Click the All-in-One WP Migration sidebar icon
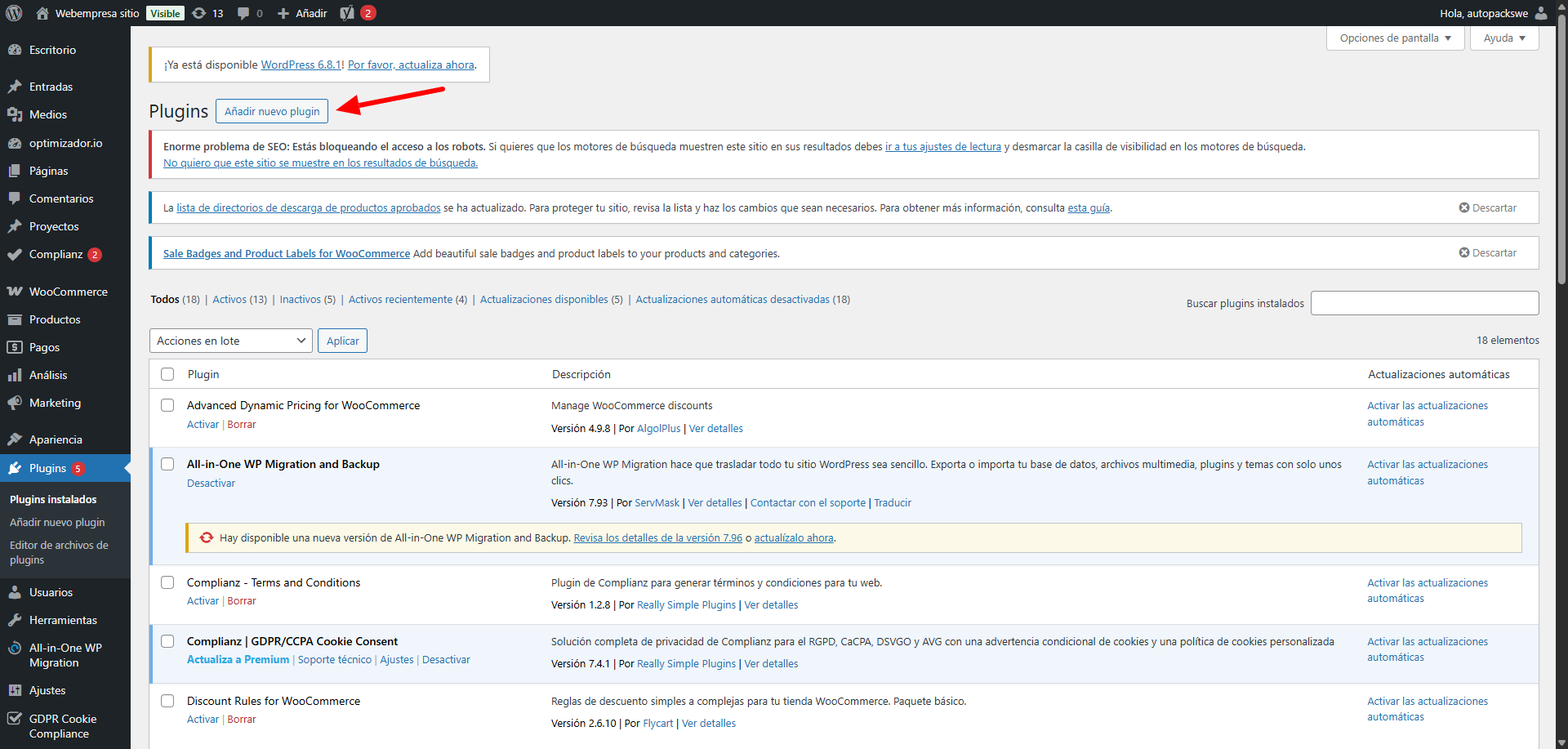 click(x=15, y=649)
